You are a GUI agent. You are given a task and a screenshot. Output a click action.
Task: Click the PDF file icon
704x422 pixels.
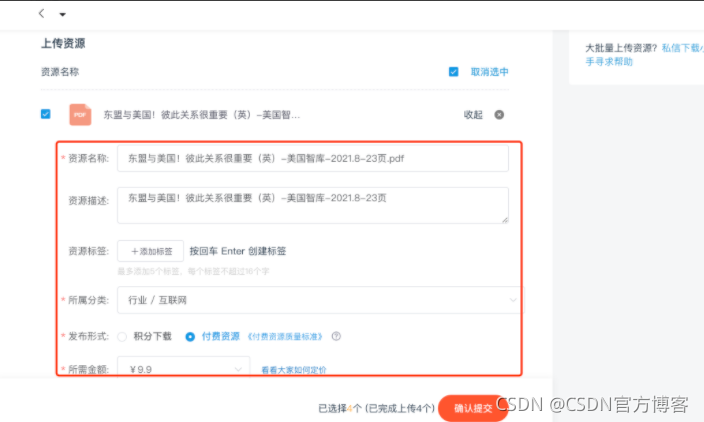[80, 115]
